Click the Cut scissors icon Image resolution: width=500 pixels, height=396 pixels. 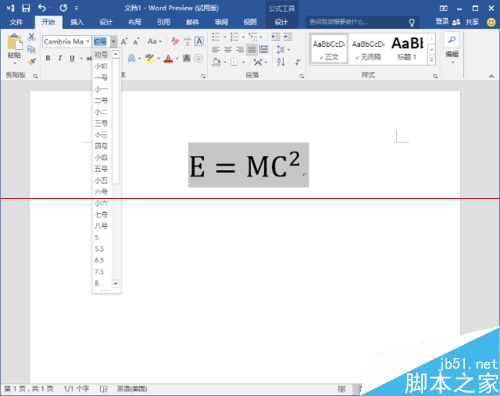click(x=31, y=37)
